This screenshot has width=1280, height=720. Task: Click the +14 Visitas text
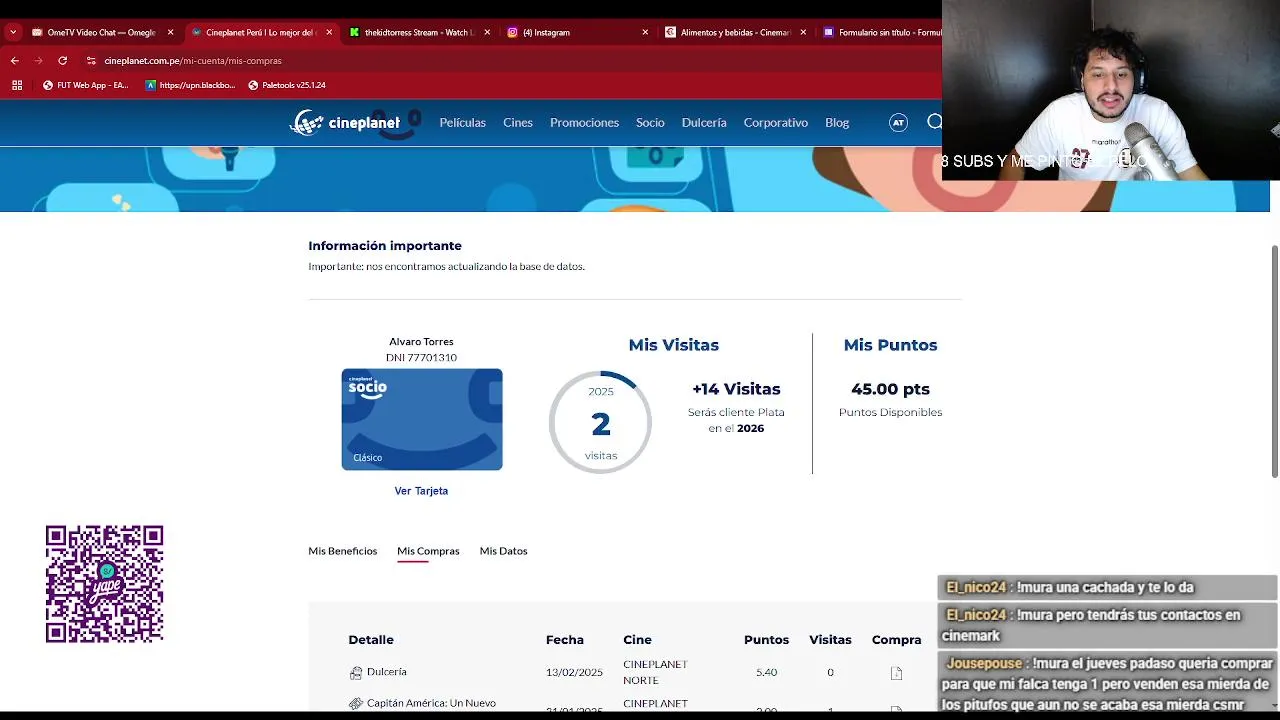[736, 389]
